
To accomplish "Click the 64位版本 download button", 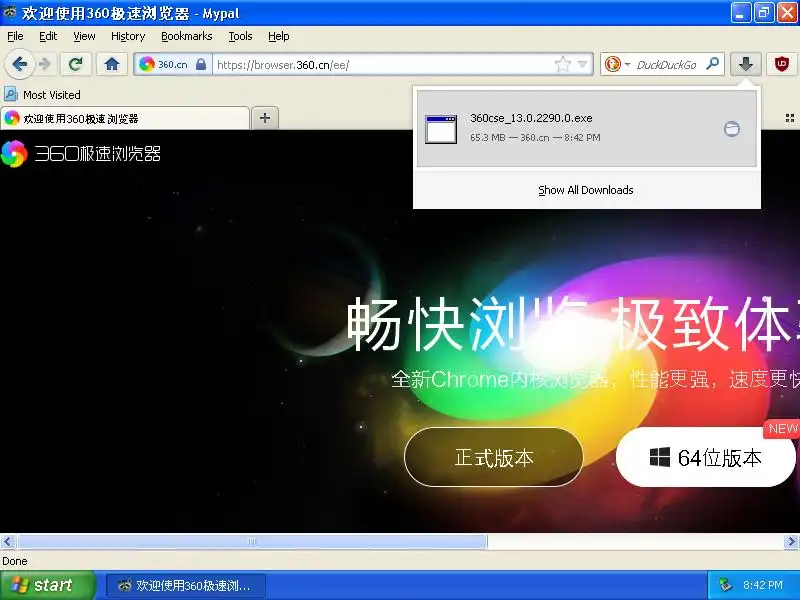I will (705, 457).
